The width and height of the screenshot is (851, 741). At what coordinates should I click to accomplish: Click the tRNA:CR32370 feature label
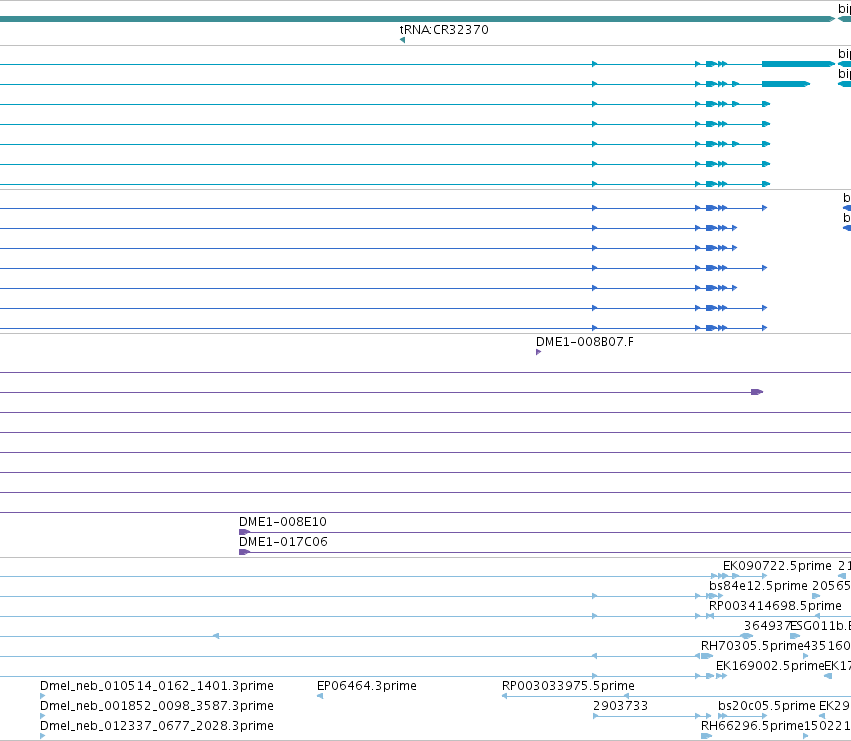(x=444, y=30)
